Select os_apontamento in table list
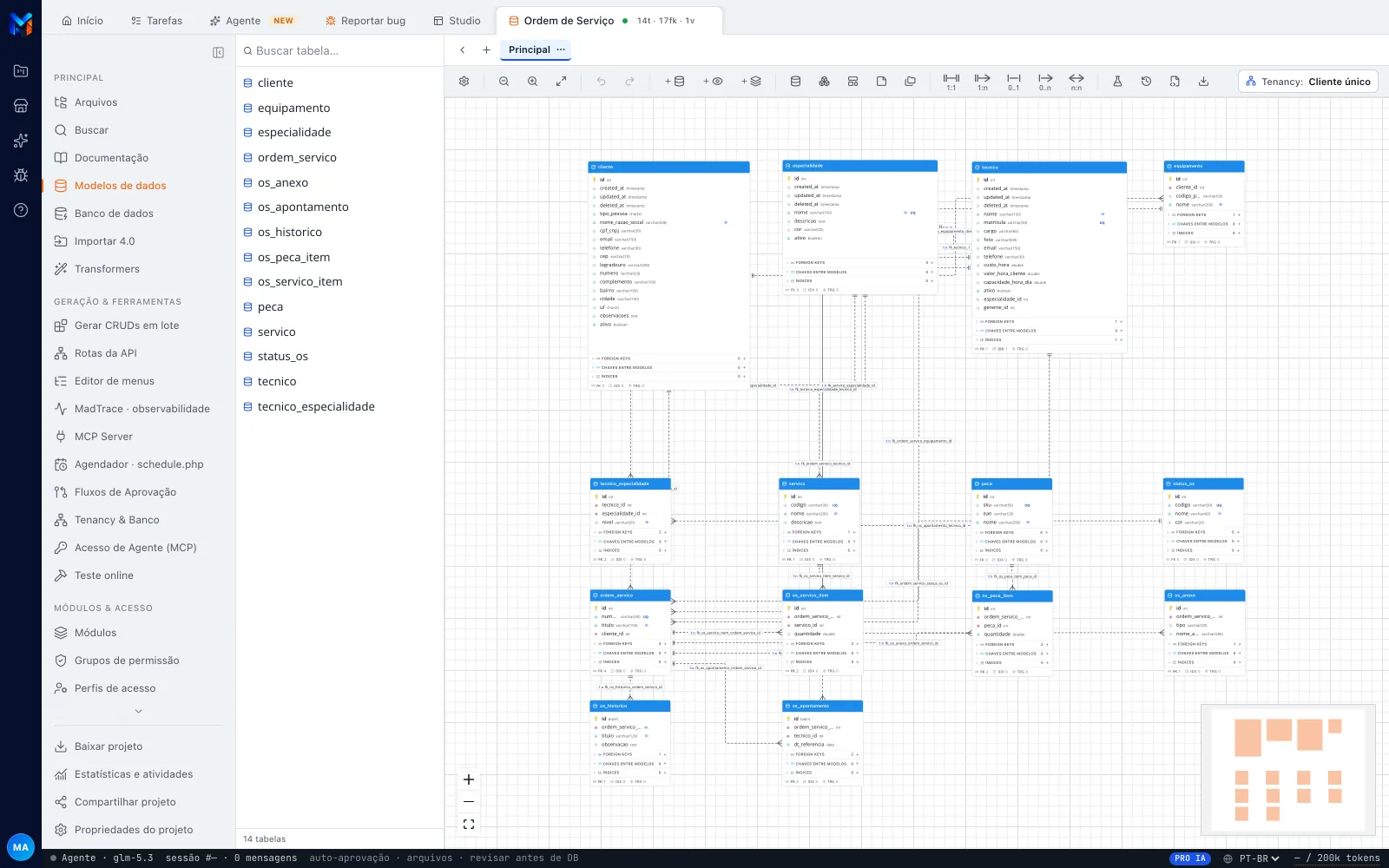This screenshot has width=1389, height=868. (x=303, y=207)
